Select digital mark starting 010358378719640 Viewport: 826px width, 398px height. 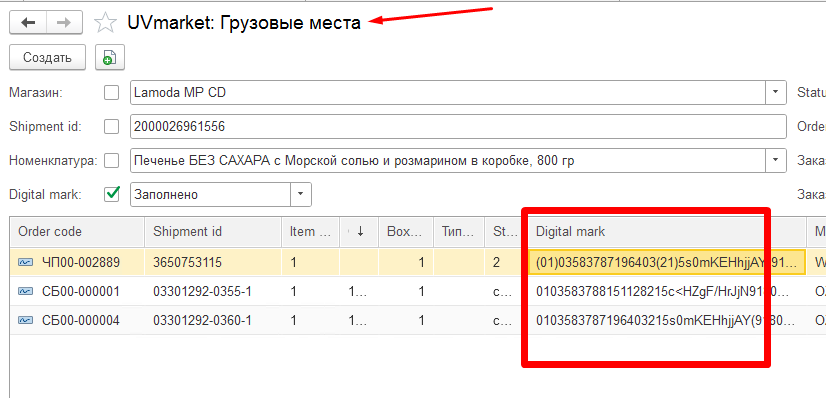click(x=667, y=320)
